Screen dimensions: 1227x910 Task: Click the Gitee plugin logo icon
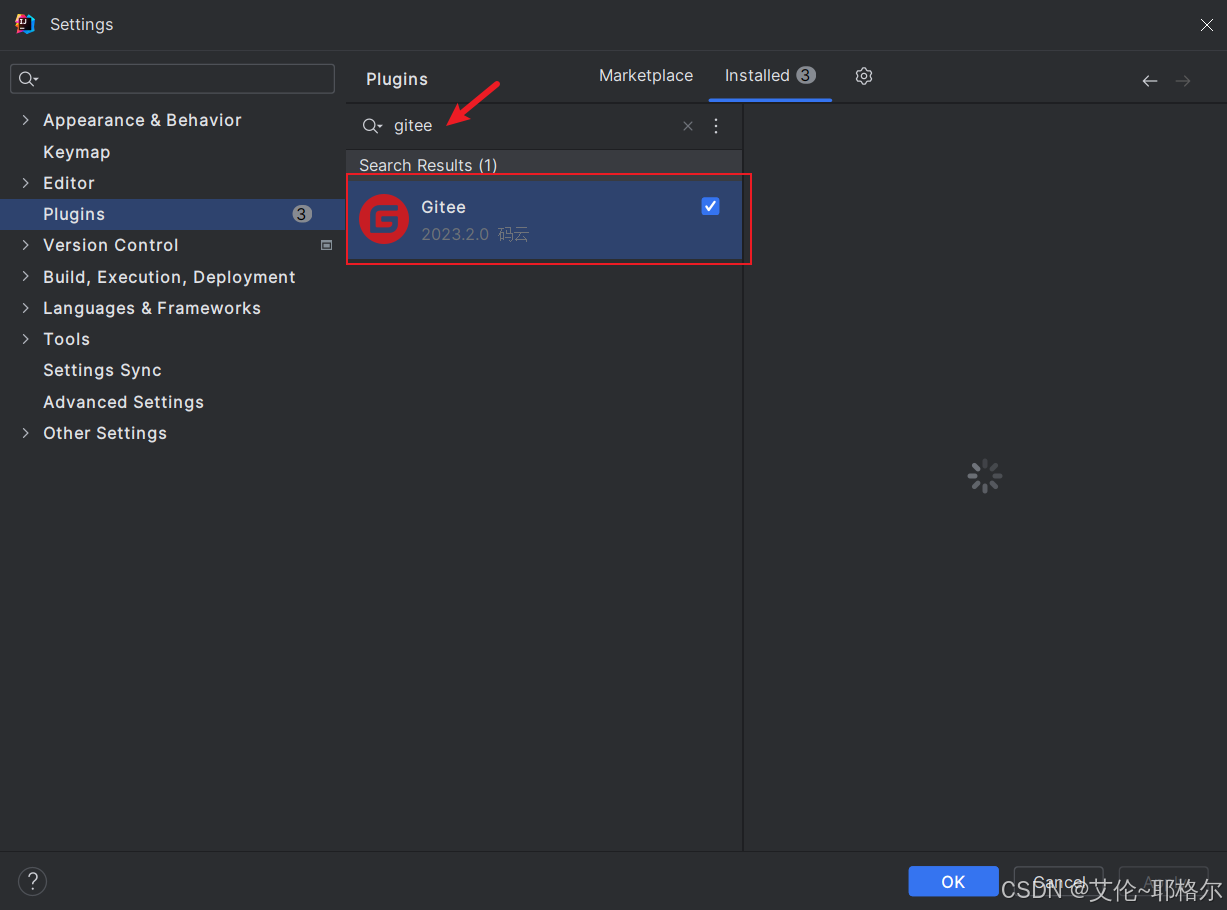[x=384, y=219]
